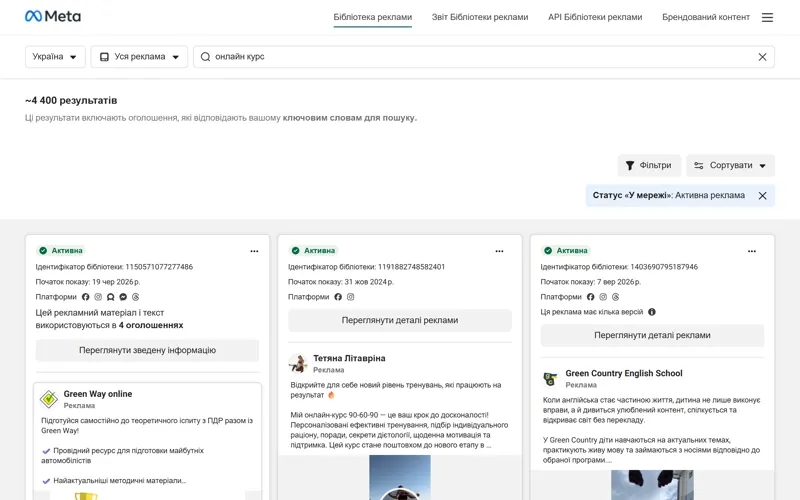
Task: Click the funnel icon in the Фільтри button
Action: coord(630,165)
